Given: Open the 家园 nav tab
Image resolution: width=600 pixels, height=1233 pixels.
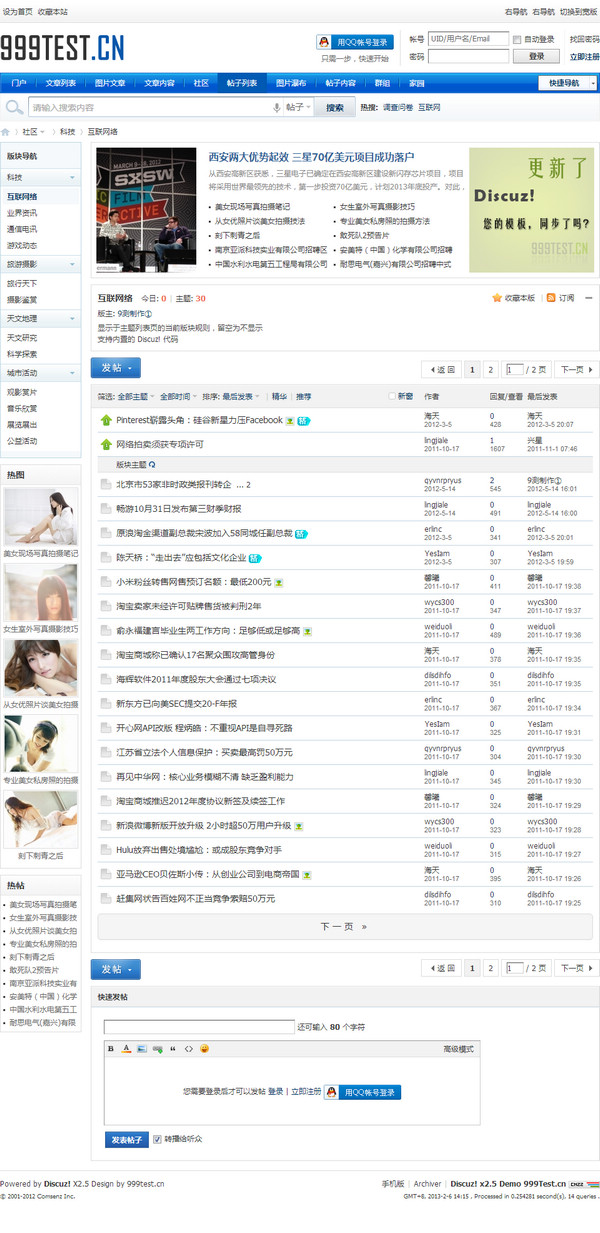Looking at the screenshot, I should [417, 83].
